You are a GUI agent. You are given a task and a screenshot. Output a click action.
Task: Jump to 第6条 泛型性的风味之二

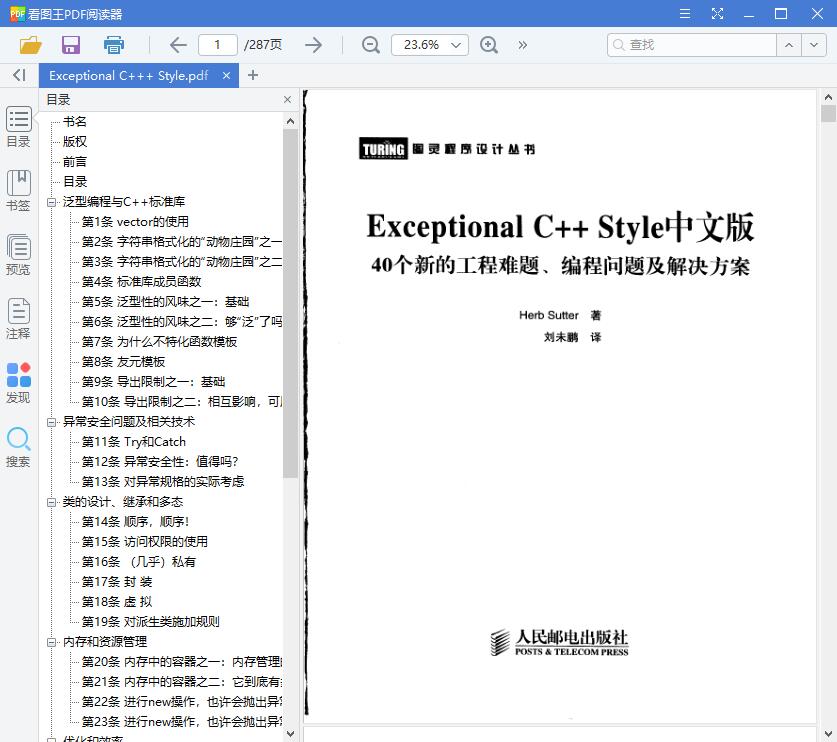click(181, 321)
